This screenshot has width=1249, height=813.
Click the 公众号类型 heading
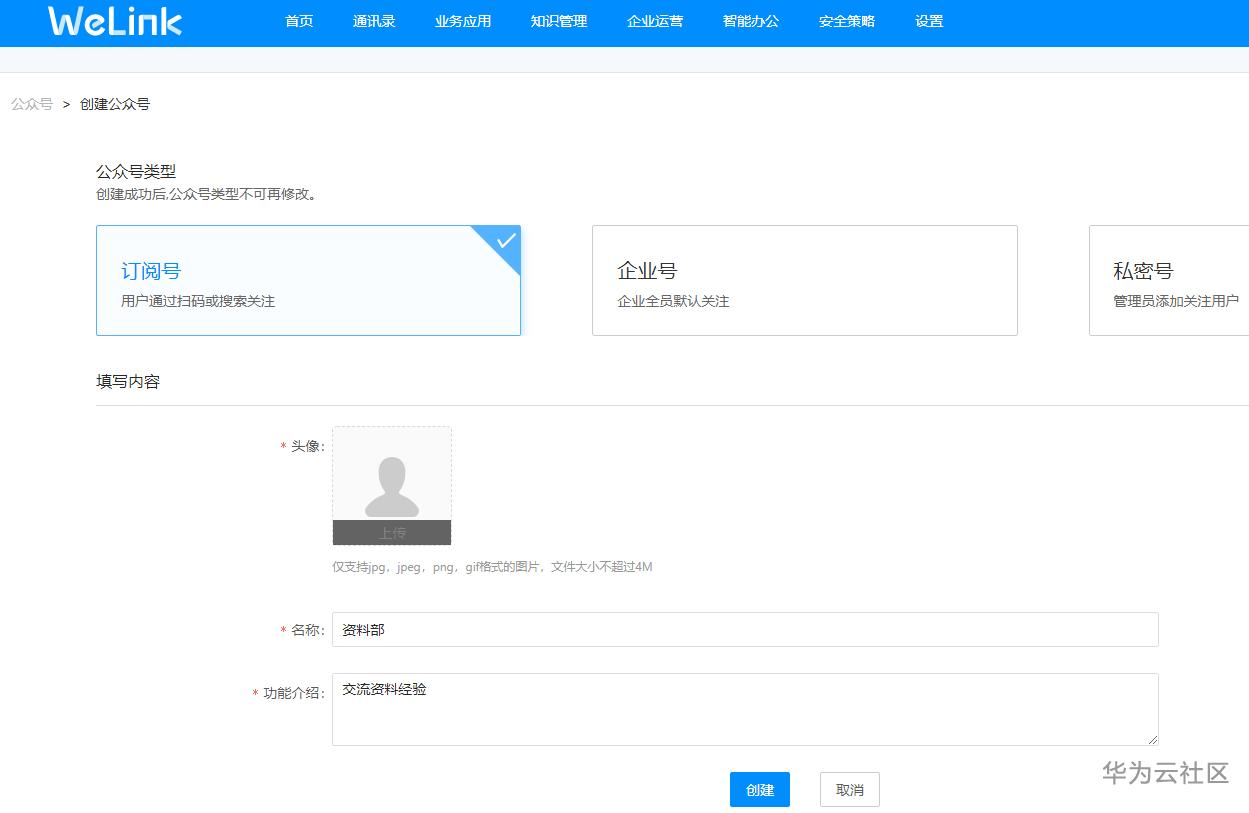tap(136, 172)
